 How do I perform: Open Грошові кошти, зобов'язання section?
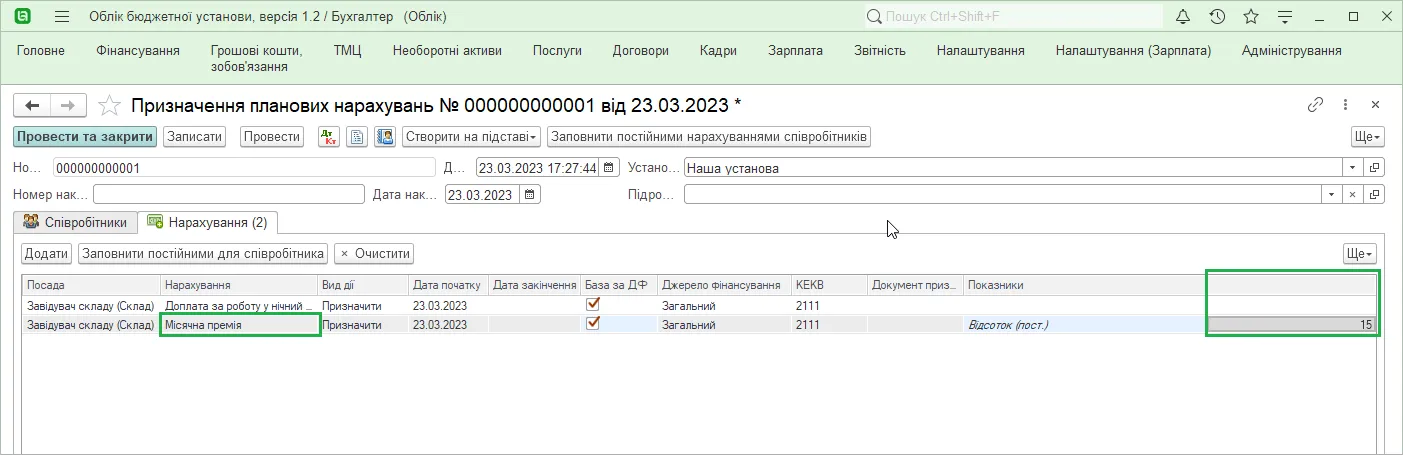256,59
